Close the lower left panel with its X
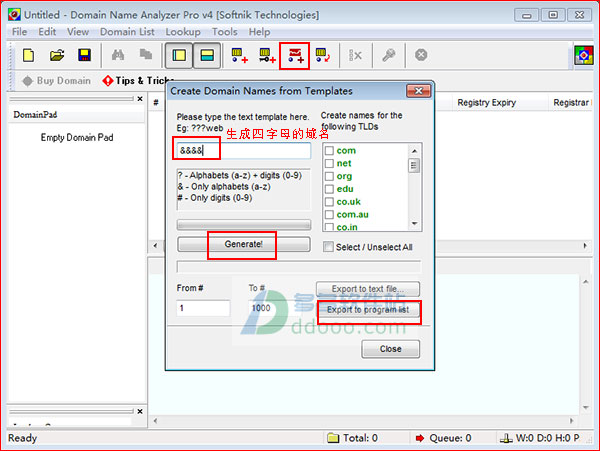Screen dimensions: 600x451 [x=140, y=411]
